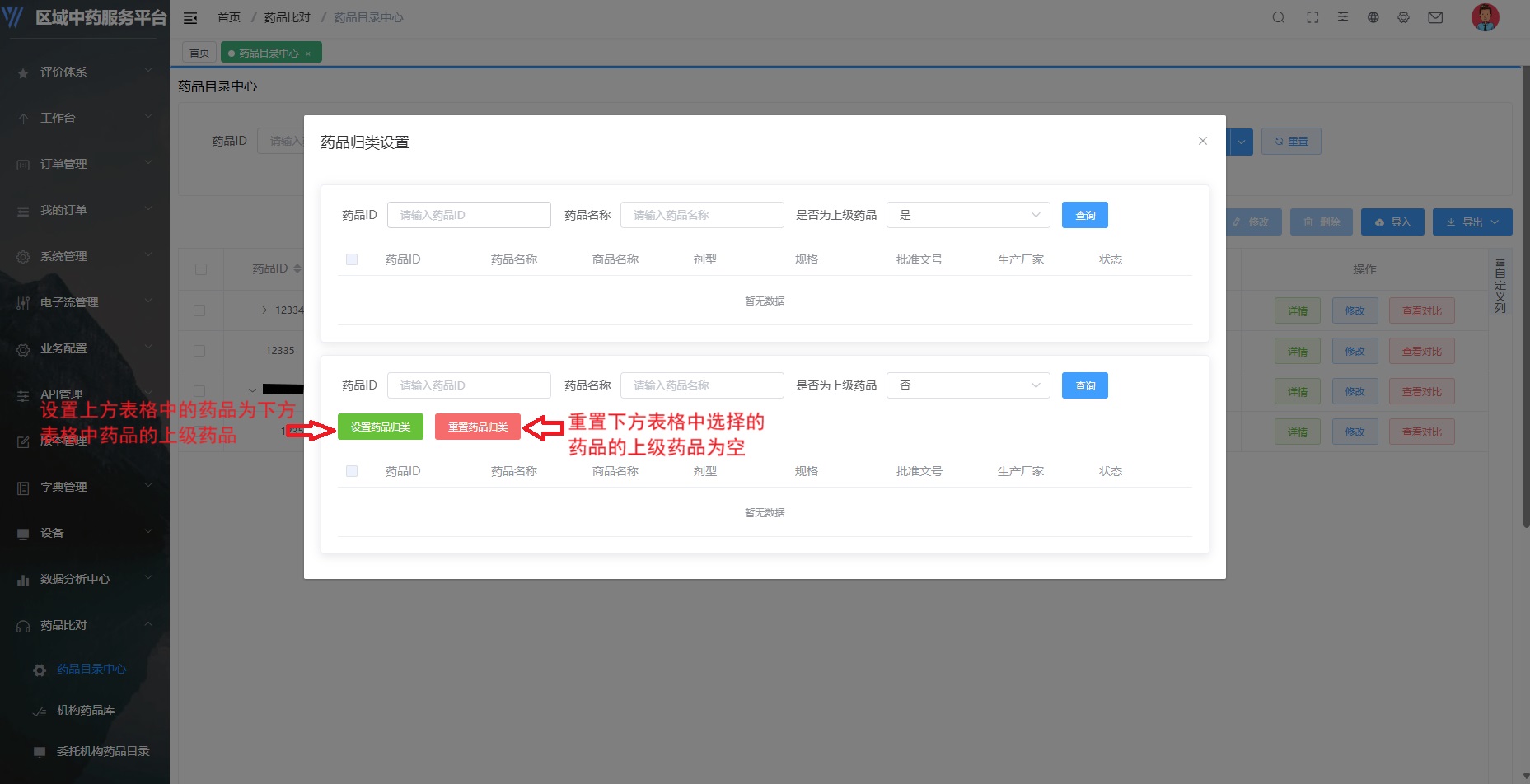
Task: Click the user avatar in top right
Action: [1485, 17]
